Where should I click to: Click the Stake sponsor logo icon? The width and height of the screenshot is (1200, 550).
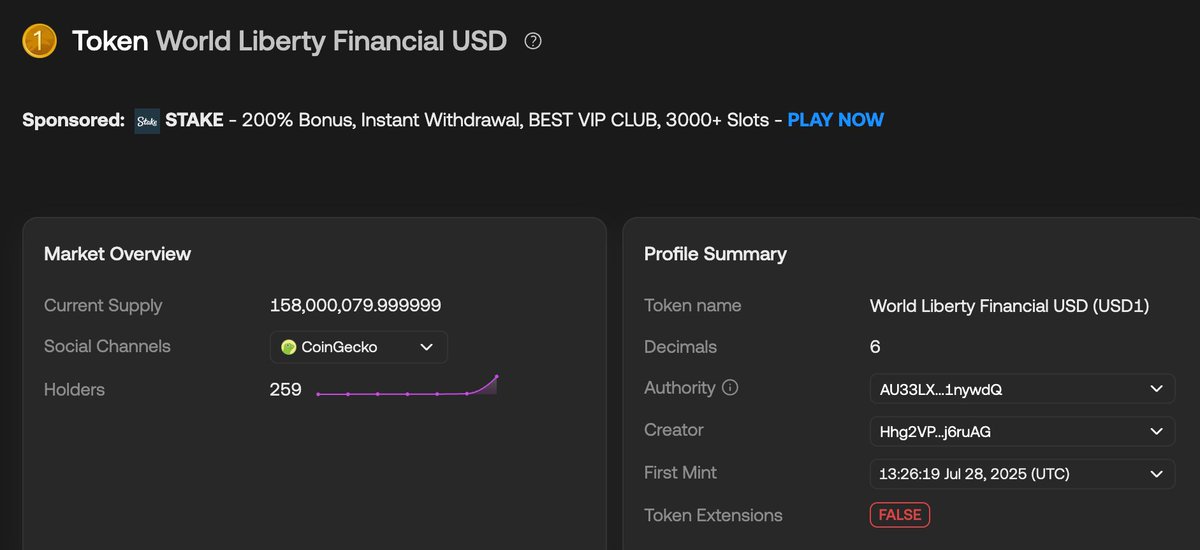(x=147, y=120)
